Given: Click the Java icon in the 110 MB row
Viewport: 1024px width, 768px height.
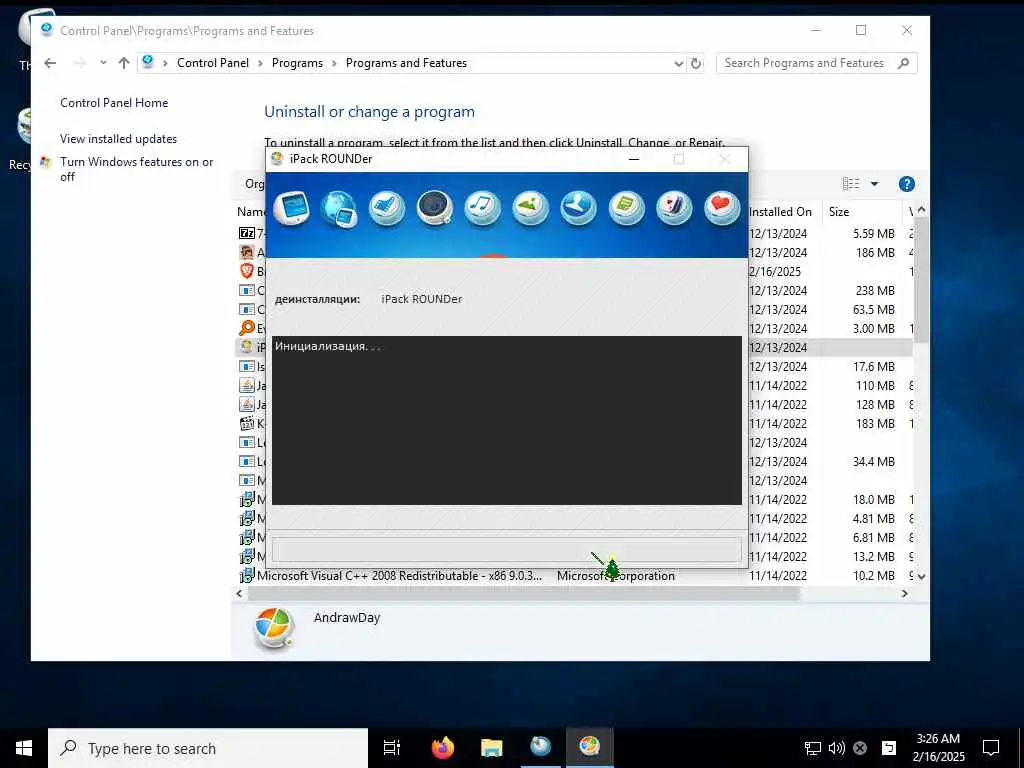Looking at the screenshot, I should [247, 385].
